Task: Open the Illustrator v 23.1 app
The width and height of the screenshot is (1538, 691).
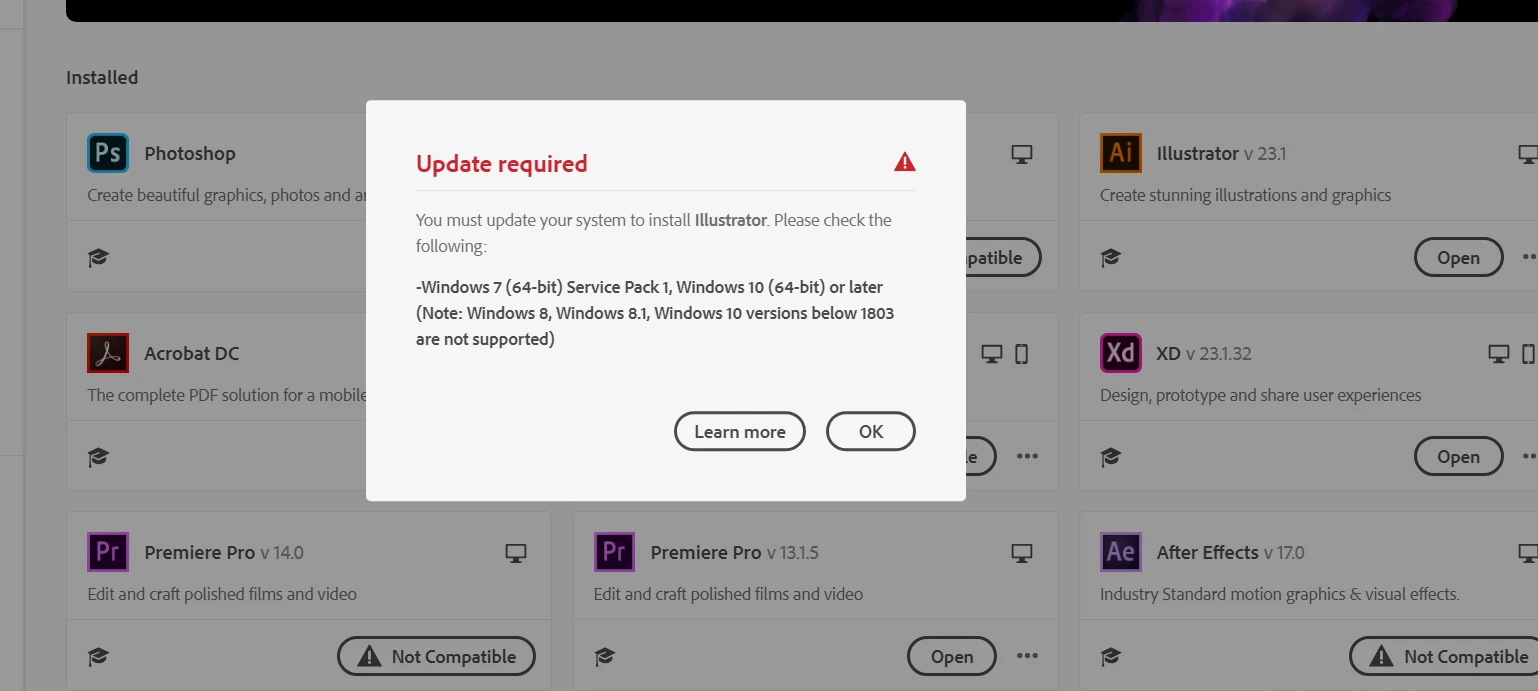Action: (x=1458, y=257)
